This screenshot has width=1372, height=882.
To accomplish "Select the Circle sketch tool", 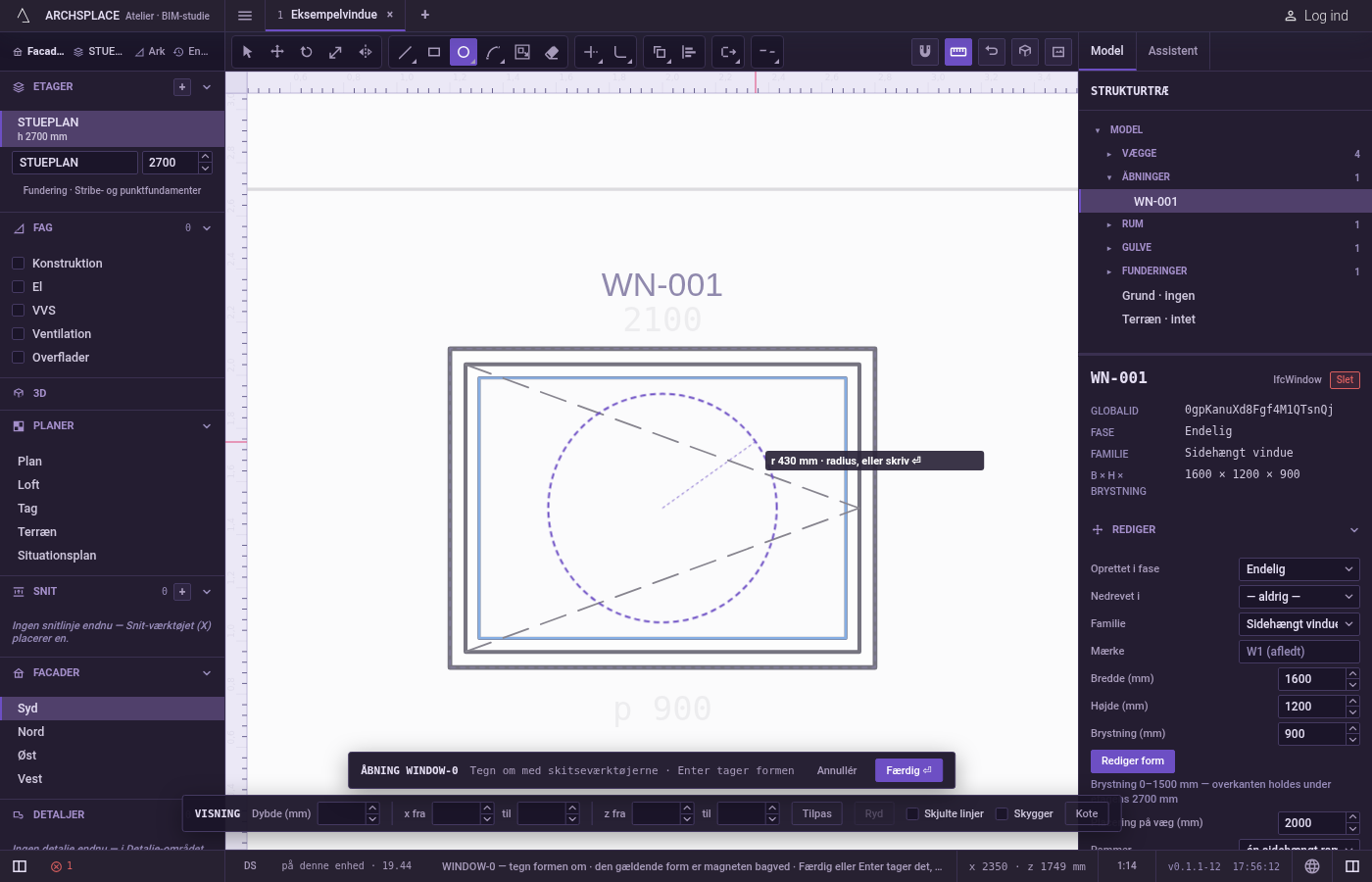I will click(x=464, y=52).
